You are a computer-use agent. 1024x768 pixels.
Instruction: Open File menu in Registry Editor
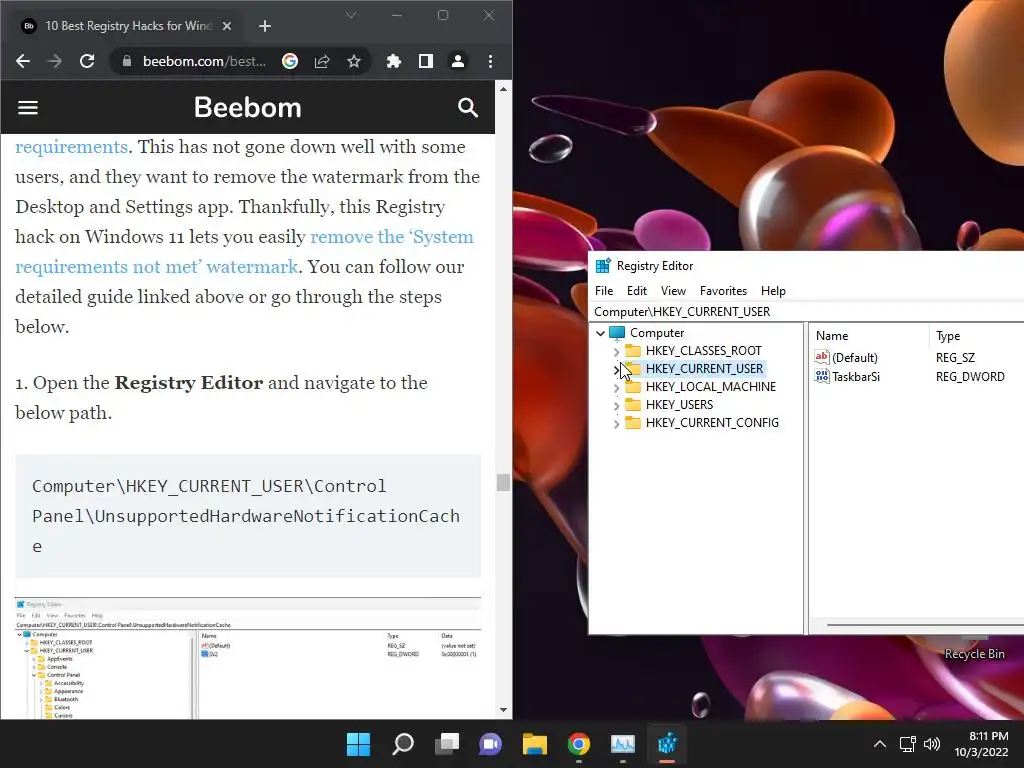(x=604, y=291)
